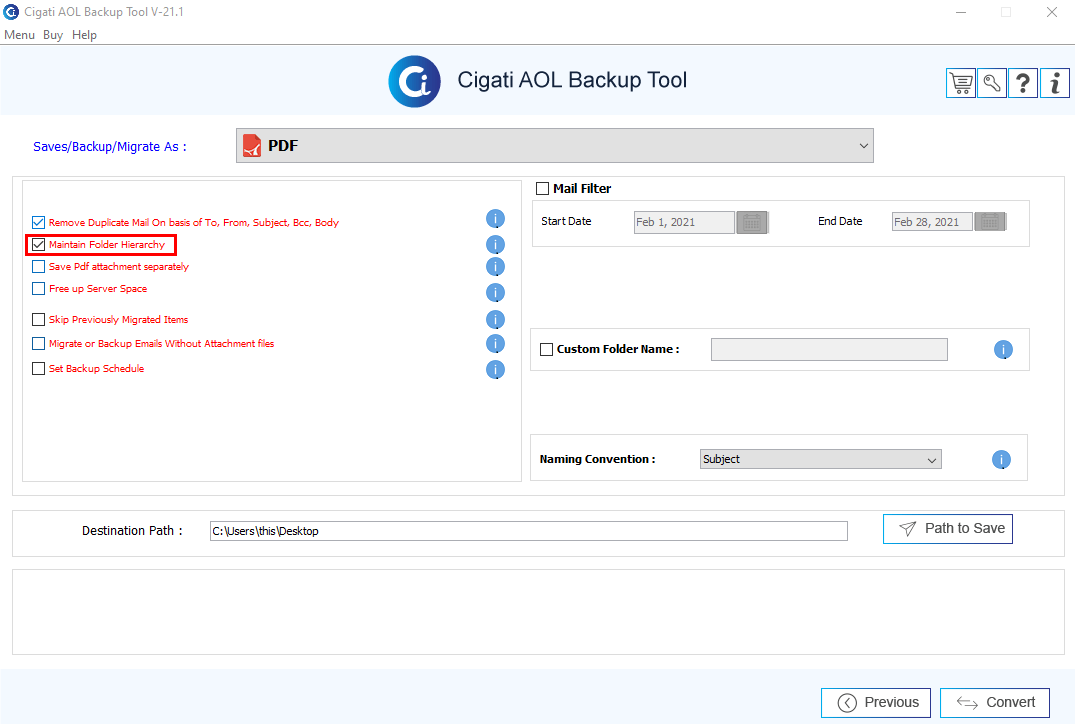
Task: Show info for Migrate Without Attachment files
Action: coord(495,343)
